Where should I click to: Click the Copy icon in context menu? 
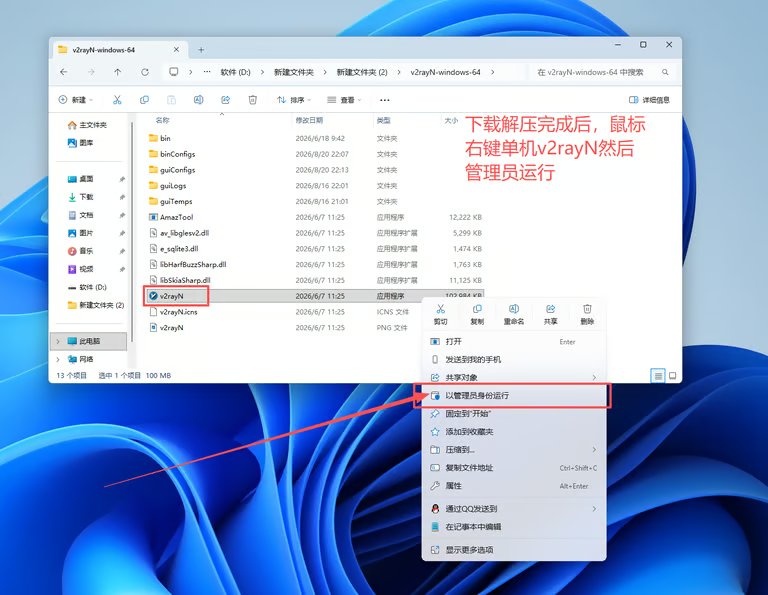(477, 314)
